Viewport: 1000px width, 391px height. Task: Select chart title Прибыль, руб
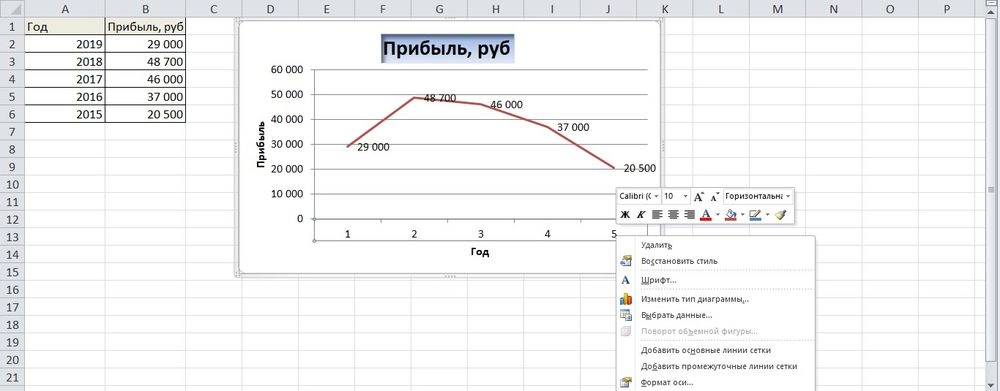click(x=448, y=49)
